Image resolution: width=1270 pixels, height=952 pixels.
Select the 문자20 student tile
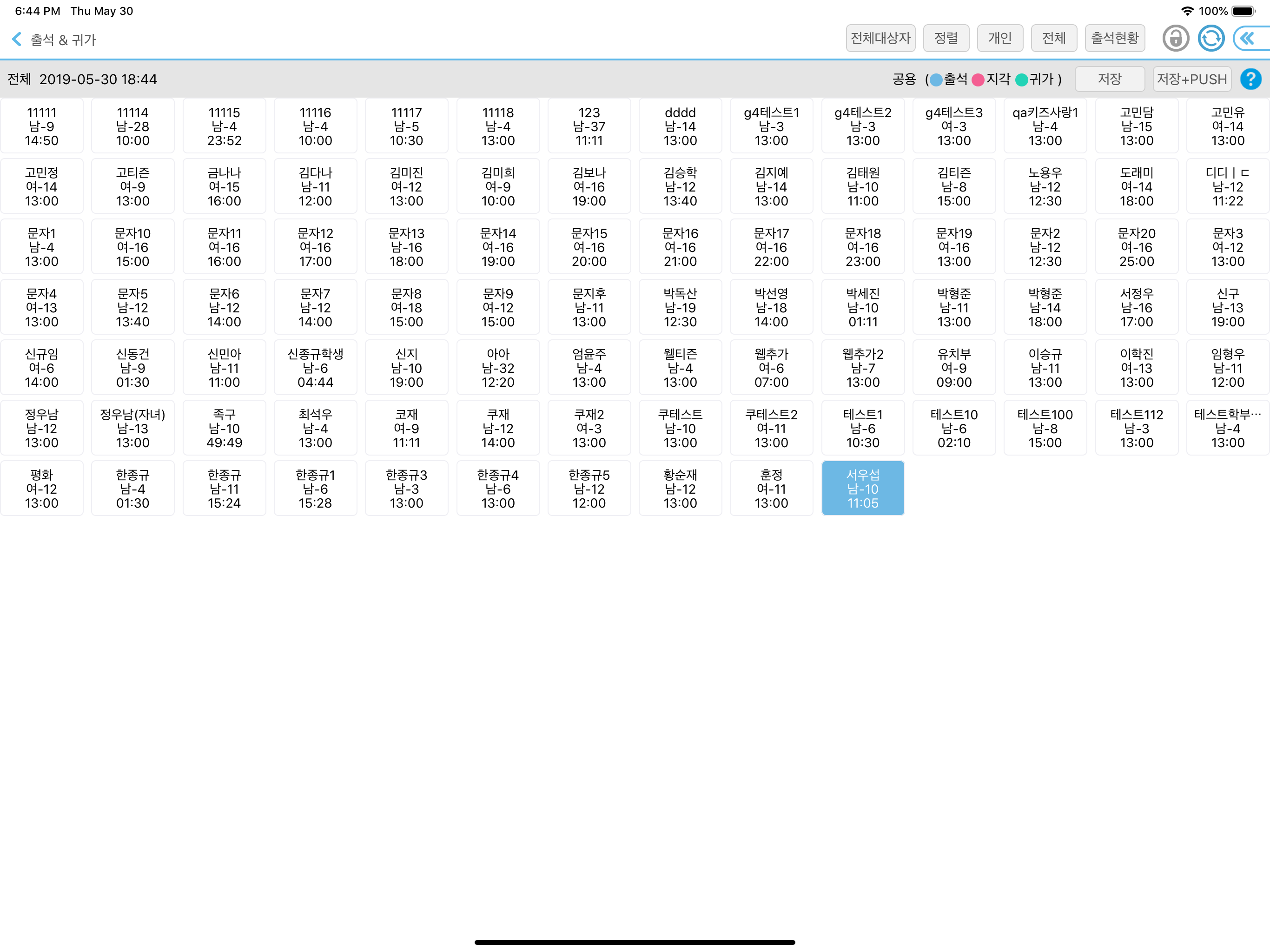click(1136, 247)
